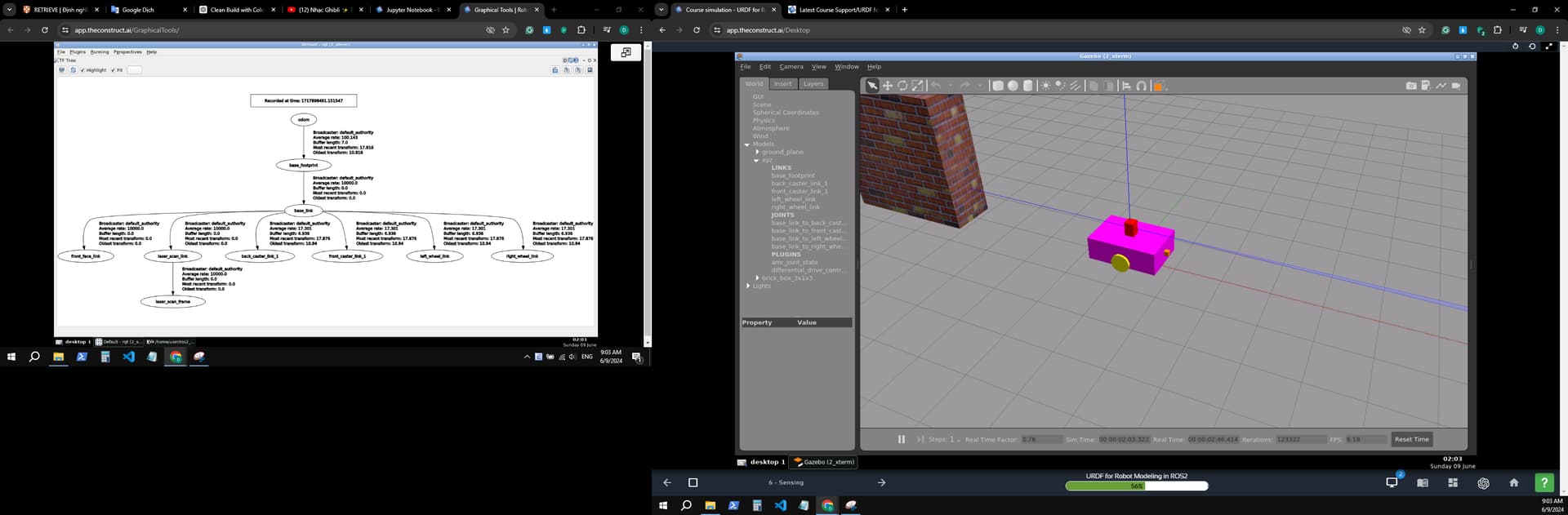The image size is (1568, 515).
Task: Open the monitor icon with notification badge
Action: pos(1392,482)
